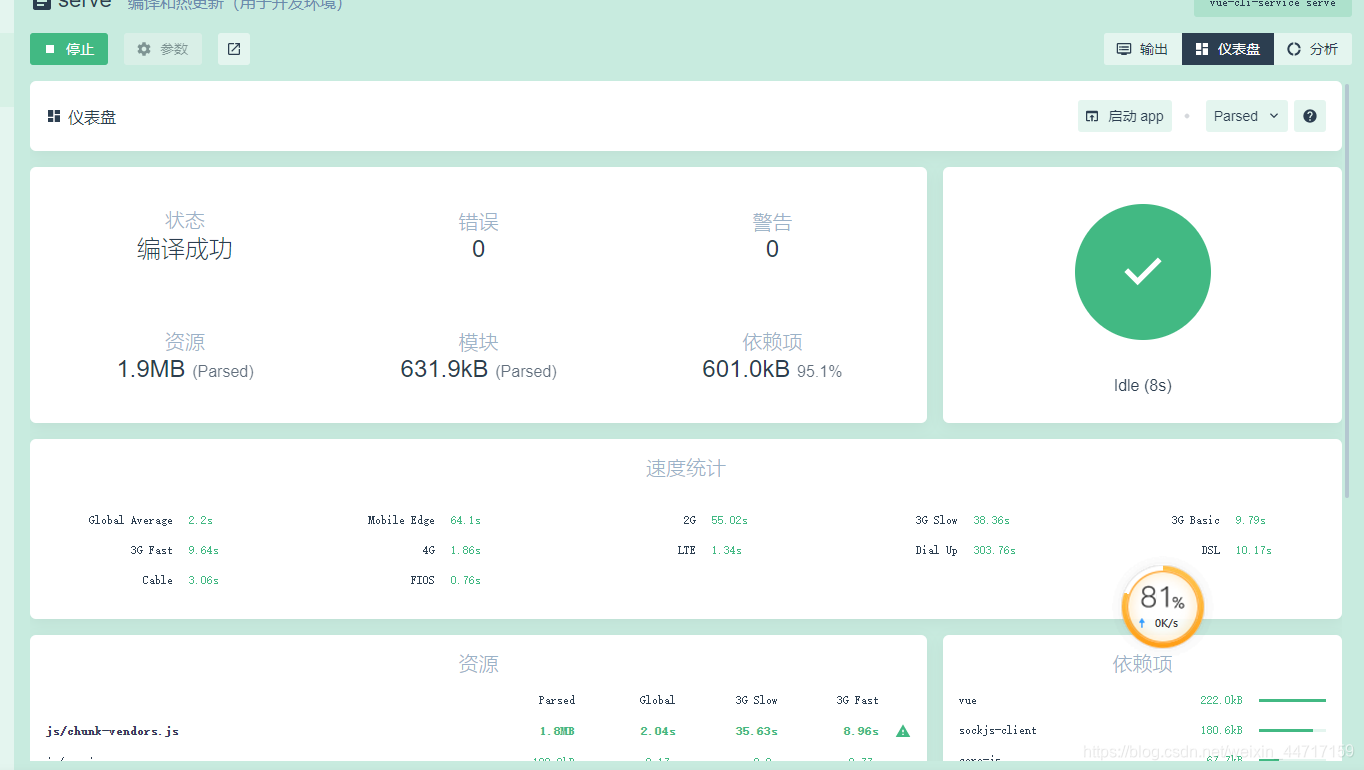Switch to the 仪表盘 dashboard tab
1364x770 pixels.
(1228, 49)
